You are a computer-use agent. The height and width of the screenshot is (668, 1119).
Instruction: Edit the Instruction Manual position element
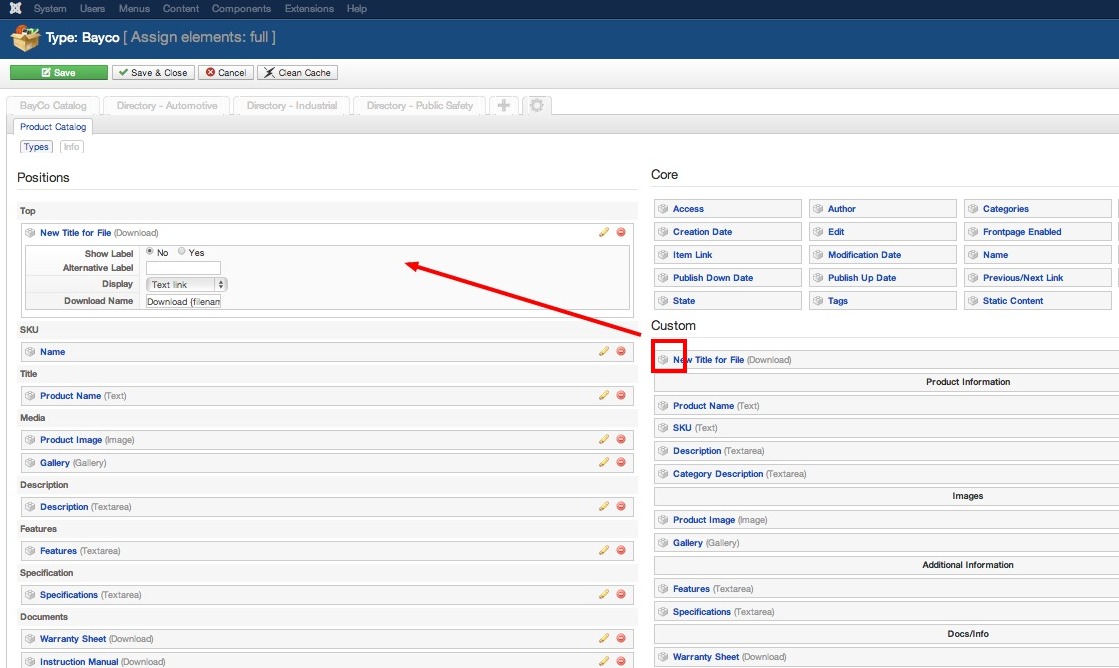pos(604,662)
